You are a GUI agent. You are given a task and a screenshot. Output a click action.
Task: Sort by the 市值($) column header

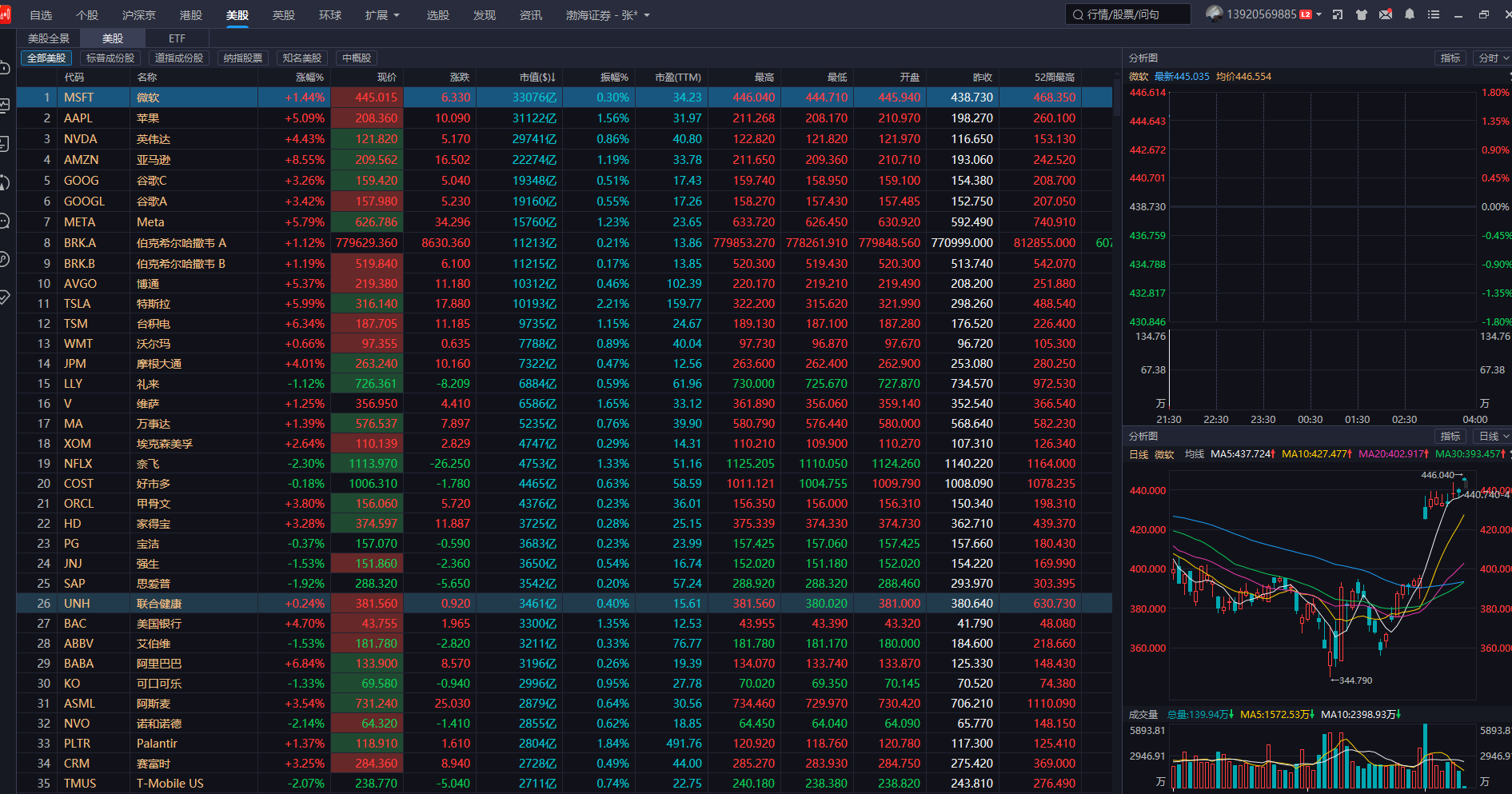pyautogui.click(x=537, y=78)
